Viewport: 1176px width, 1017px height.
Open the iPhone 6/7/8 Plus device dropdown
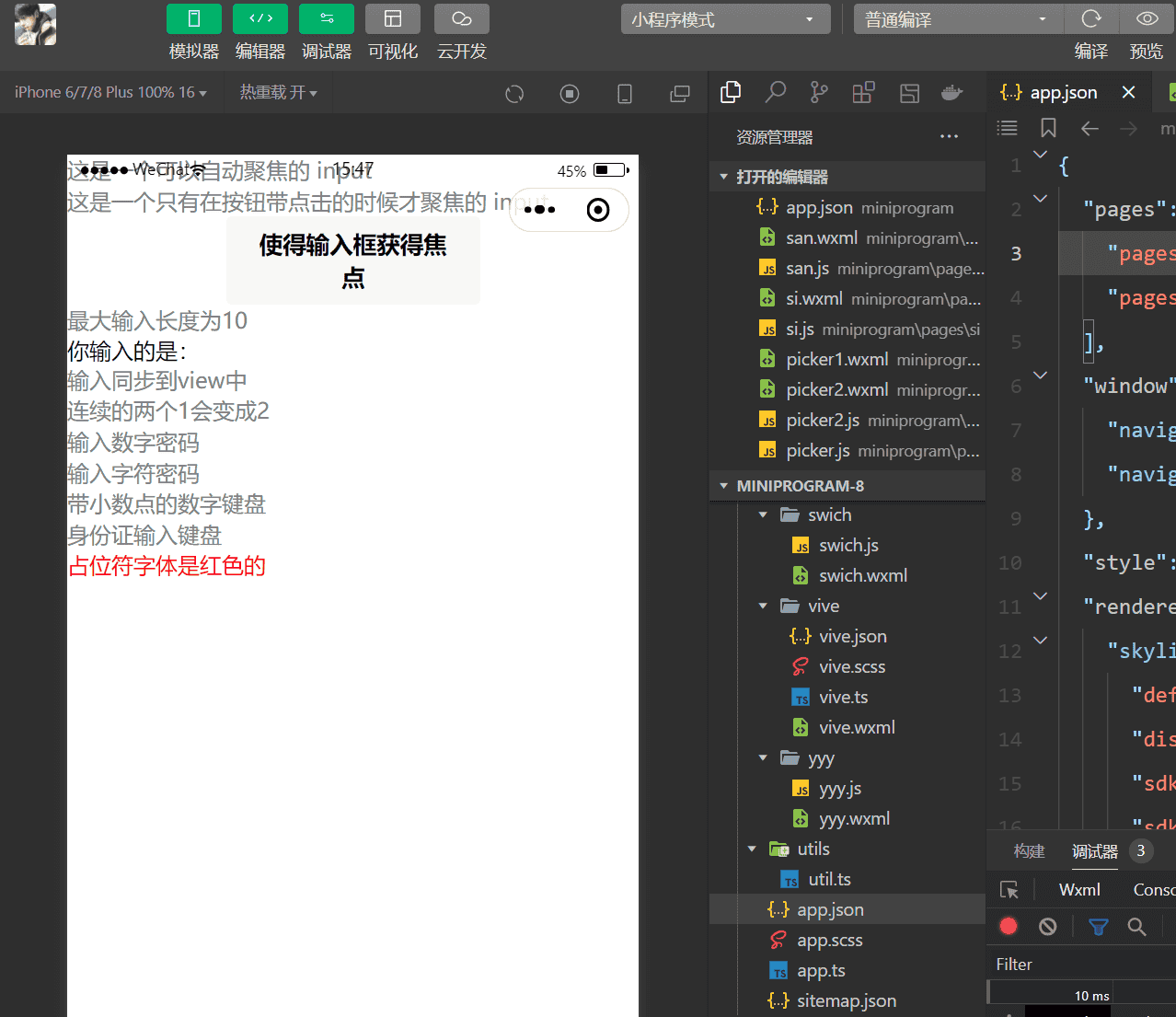point(109,92)
